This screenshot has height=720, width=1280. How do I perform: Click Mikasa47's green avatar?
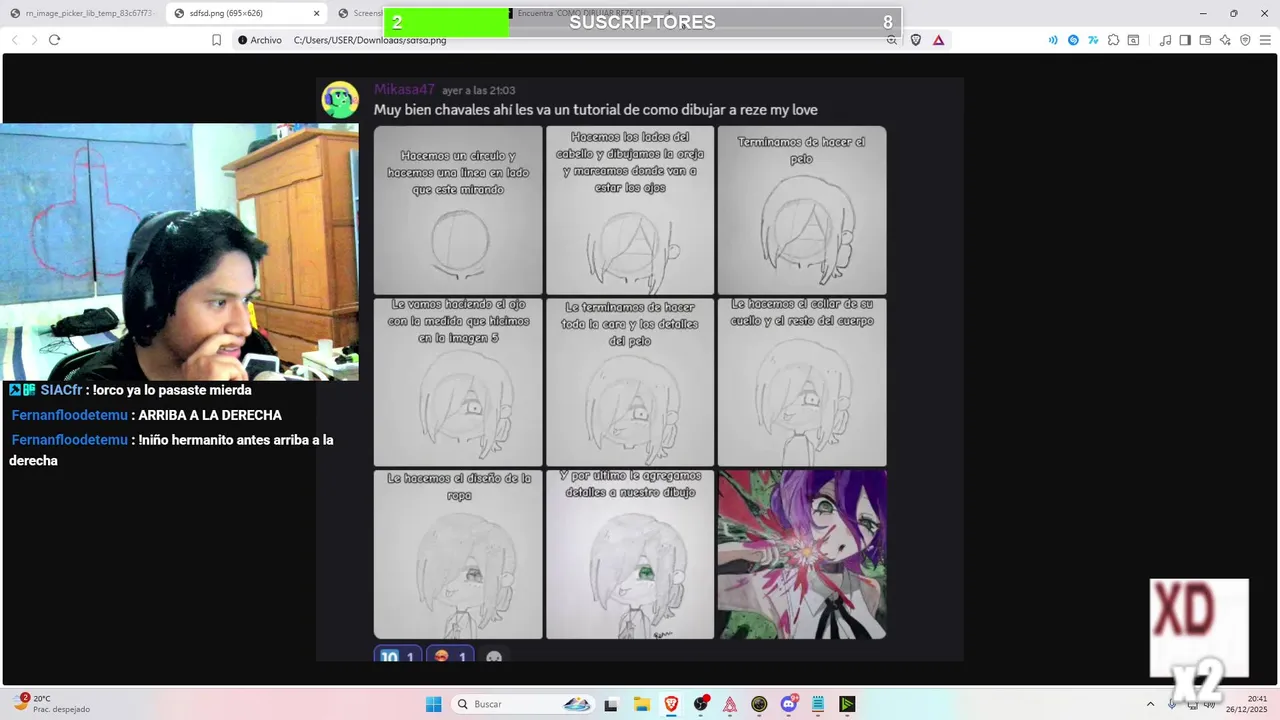(x=340, y=100)
